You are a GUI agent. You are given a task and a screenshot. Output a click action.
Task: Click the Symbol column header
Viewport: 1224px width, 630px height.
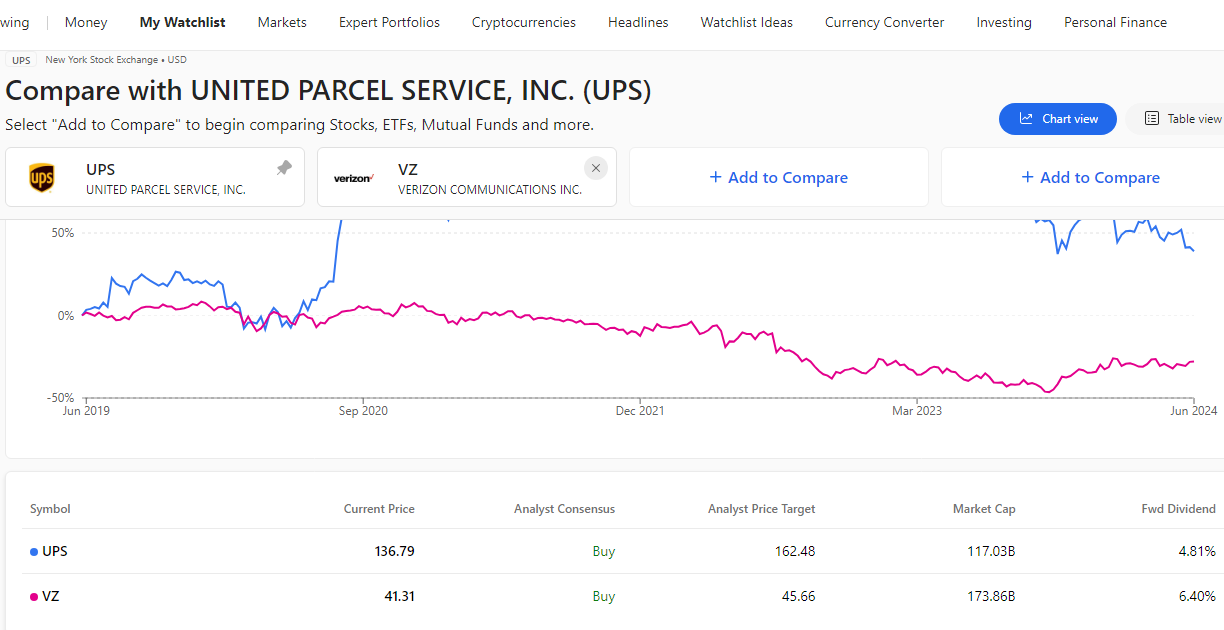click(50, 509)
